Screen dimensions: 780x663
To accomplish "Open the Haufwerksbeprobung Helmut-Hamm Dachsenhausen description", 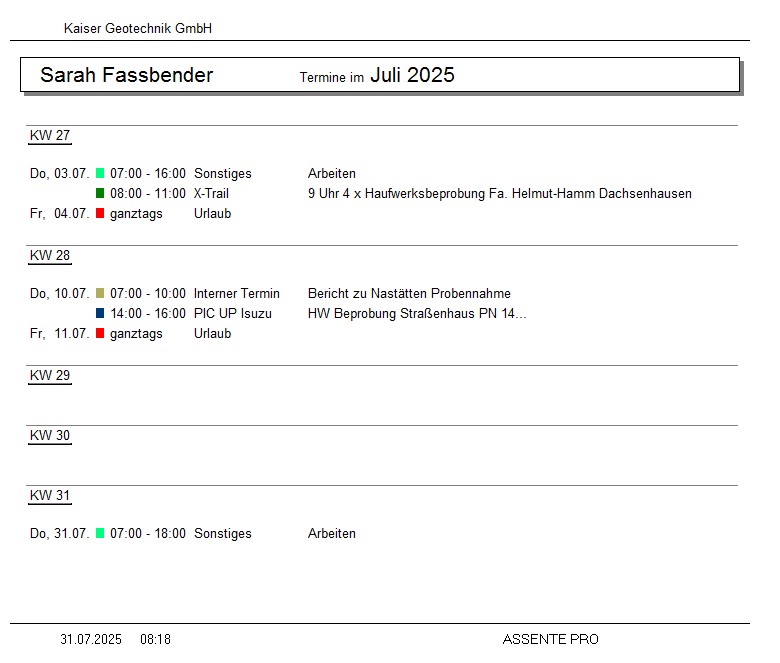I will click(x=499, y=194).
